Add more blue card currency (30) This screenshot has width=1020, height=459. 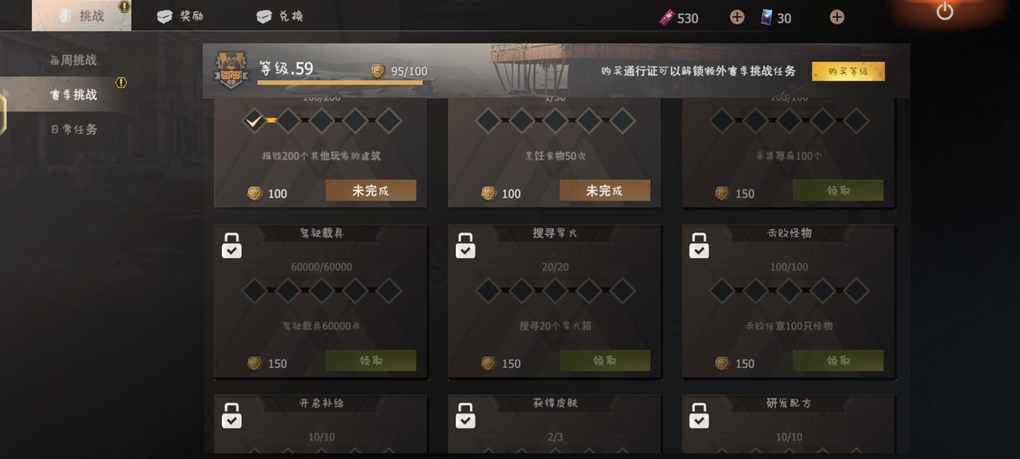coord(837,18)
